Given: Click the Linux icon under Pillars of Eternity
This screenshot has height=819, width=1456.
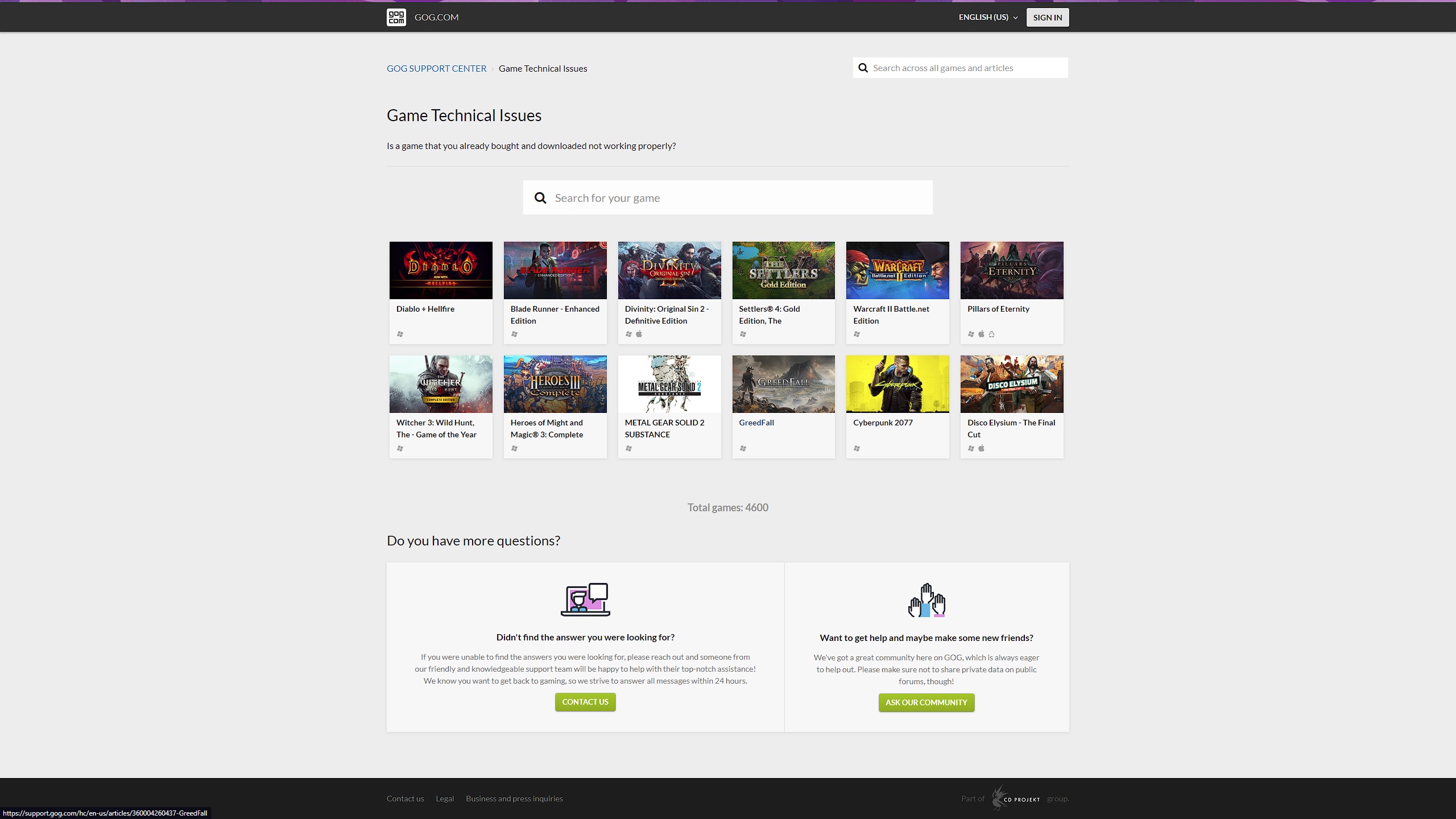Looking at the screenshot, I should pyautogui.click(x=991, y=334).
